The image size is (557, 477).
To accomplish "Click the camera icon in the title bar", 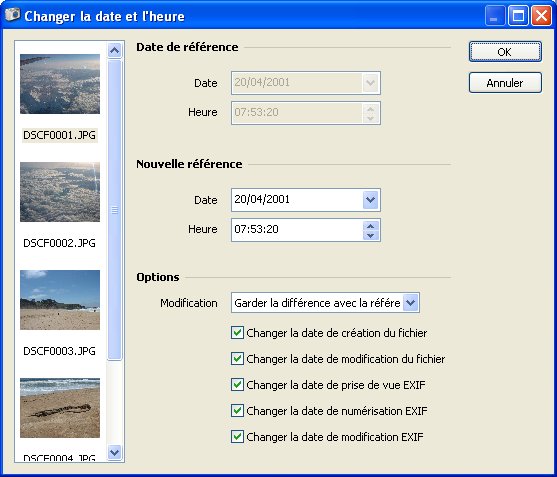I will point(12,15).
